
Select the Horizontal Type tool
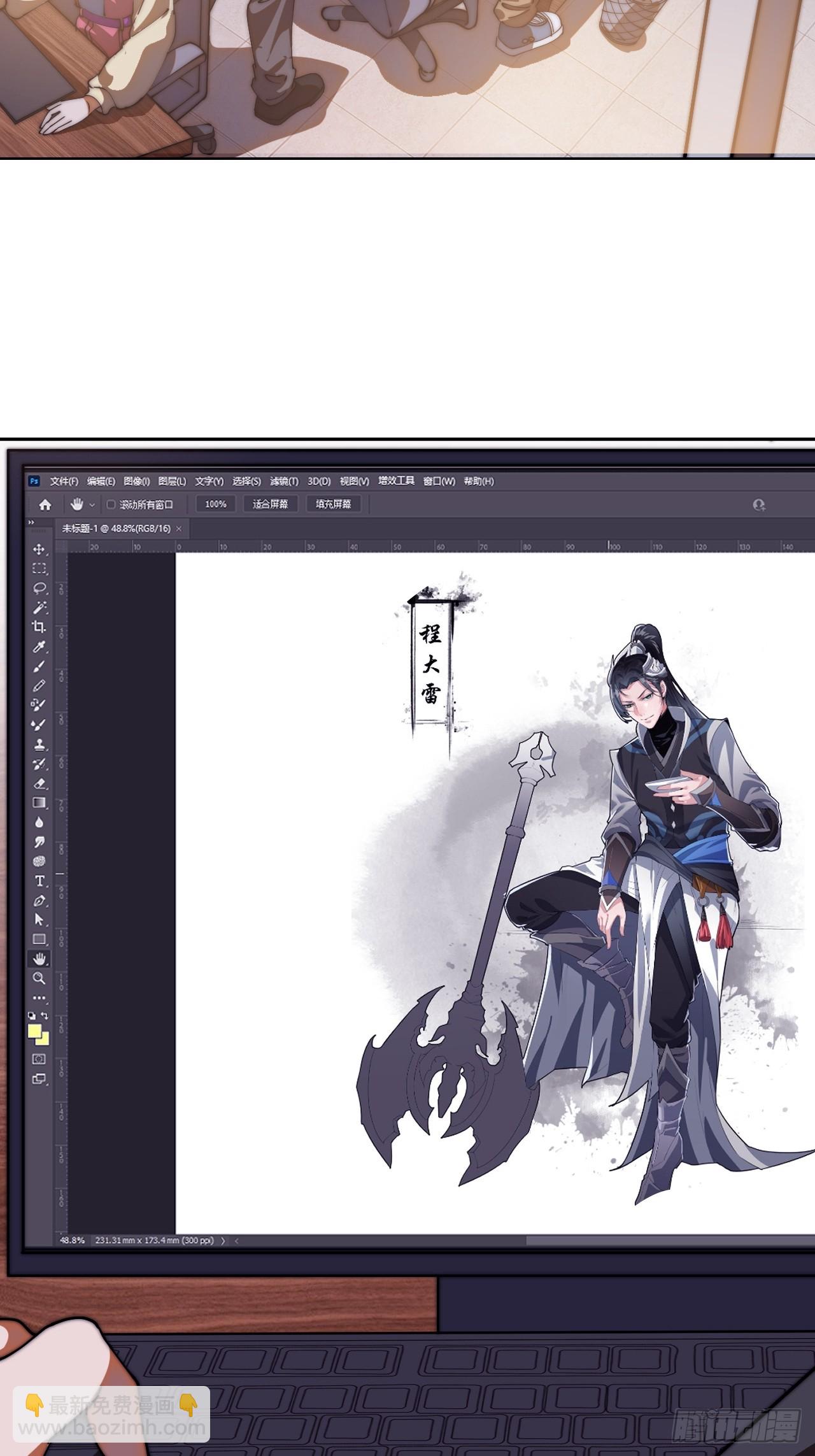coord(39,881)
